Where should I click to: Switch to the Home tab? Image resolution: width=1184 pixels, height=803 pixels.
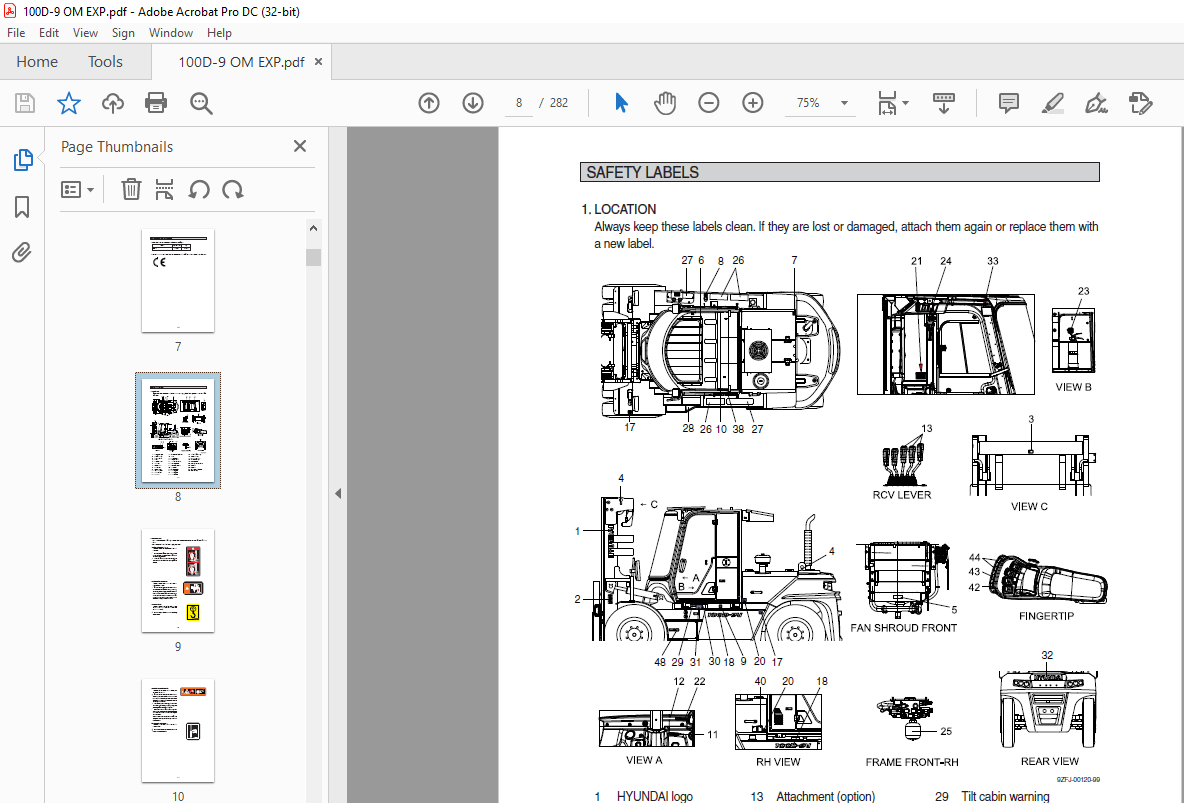[x=37, y=62]
